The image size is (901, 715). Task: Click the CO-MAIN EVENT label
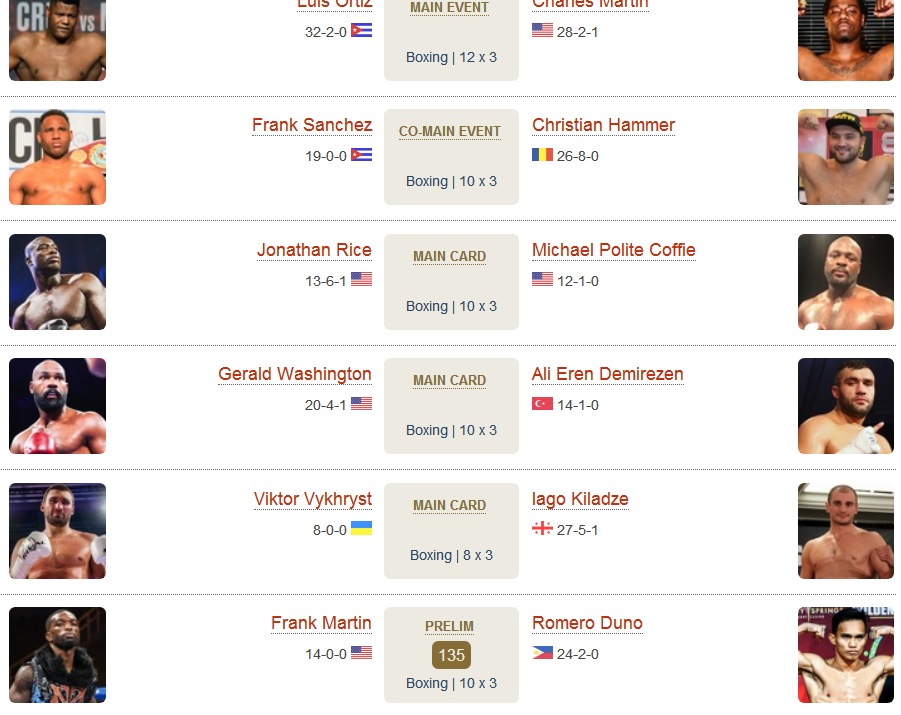tap(450, 132)
